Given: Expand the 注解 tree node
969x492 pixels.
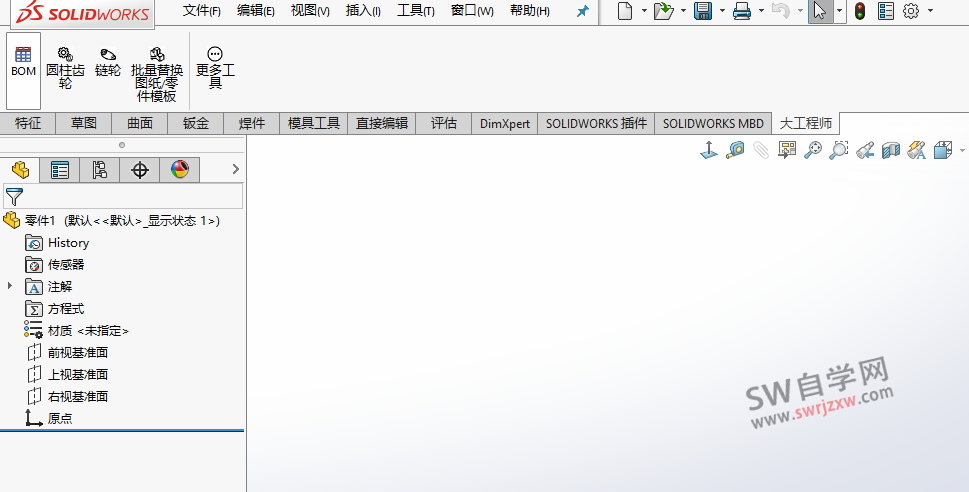Looking at the screenshot, I should (x=11, y=286).
